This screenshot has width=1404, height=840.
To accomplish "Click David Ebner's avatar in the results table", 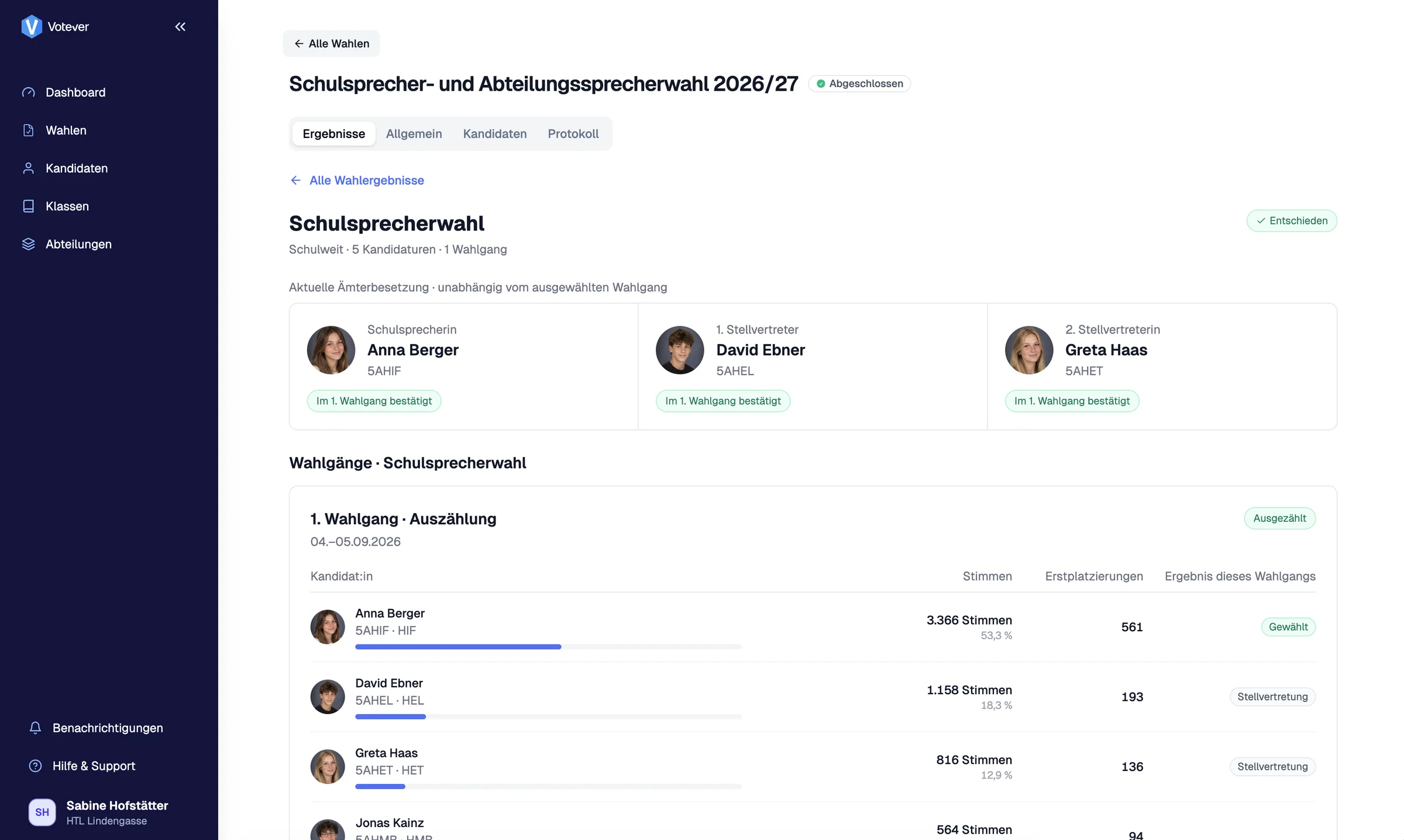I will pos(328,697).
